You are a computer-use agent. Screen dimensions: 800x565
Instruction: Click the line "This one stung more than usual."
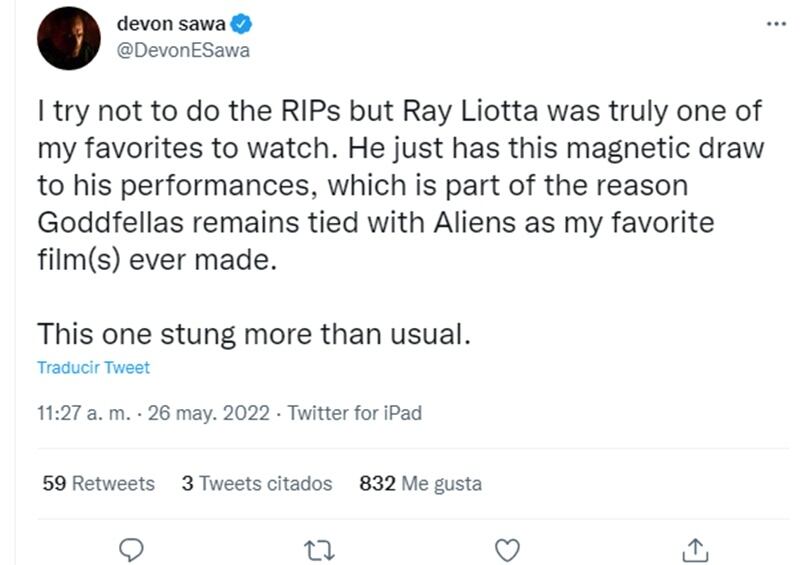click(252, 334)
